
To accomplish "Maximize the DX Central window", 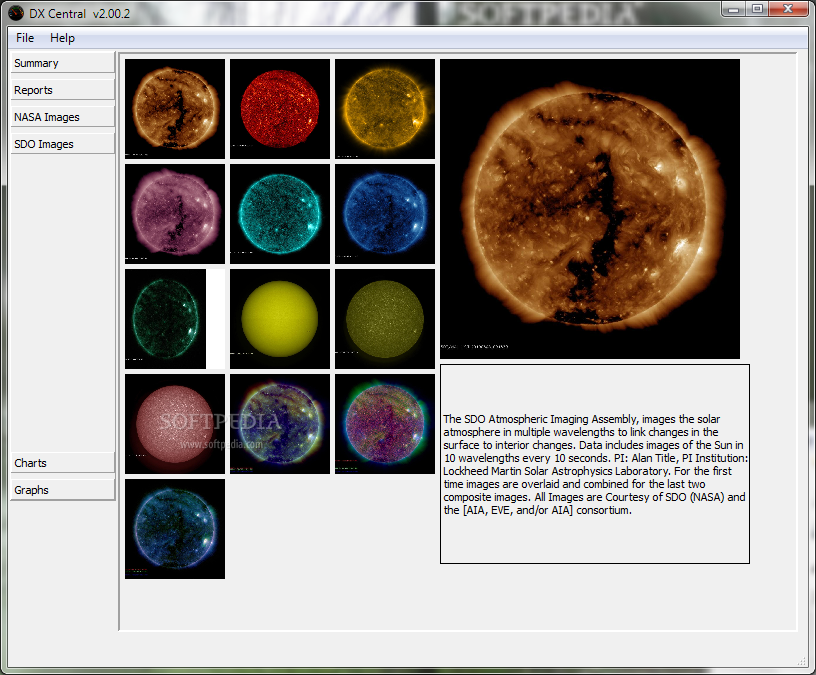I will (x=757, y=9).
